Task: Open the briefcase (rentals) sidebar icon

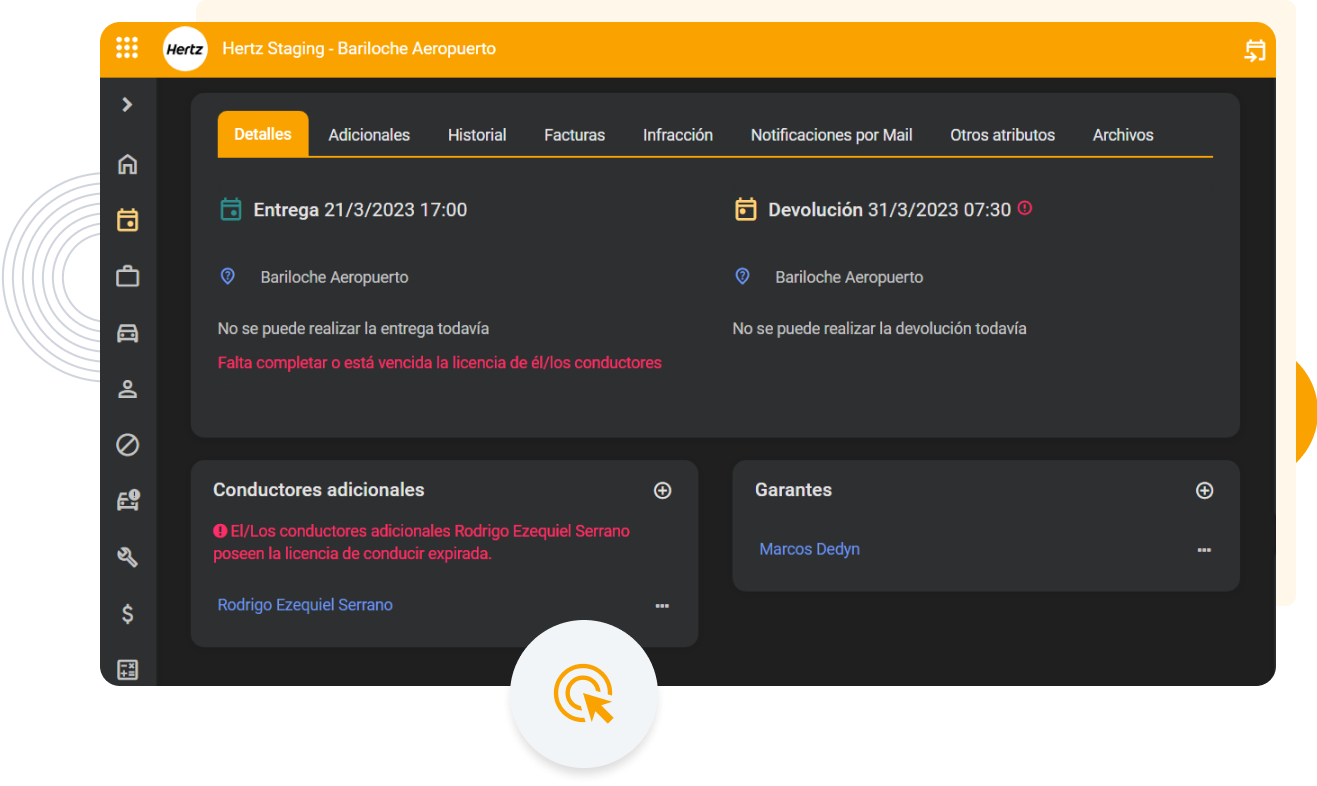Action: pos(127,276)
